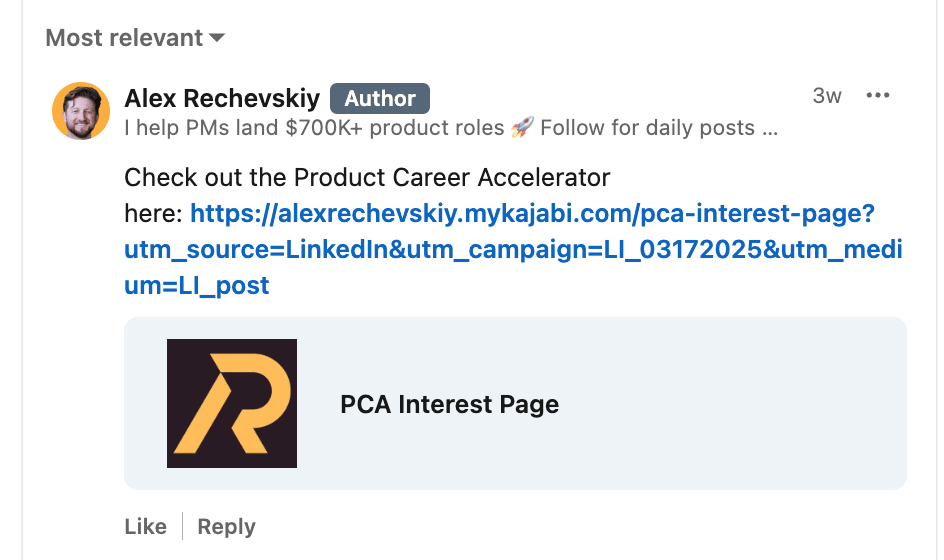944x560 pixels.
Task: Open the alexrechevskiy.mykajabi.com link
Action: pos(532,213)
